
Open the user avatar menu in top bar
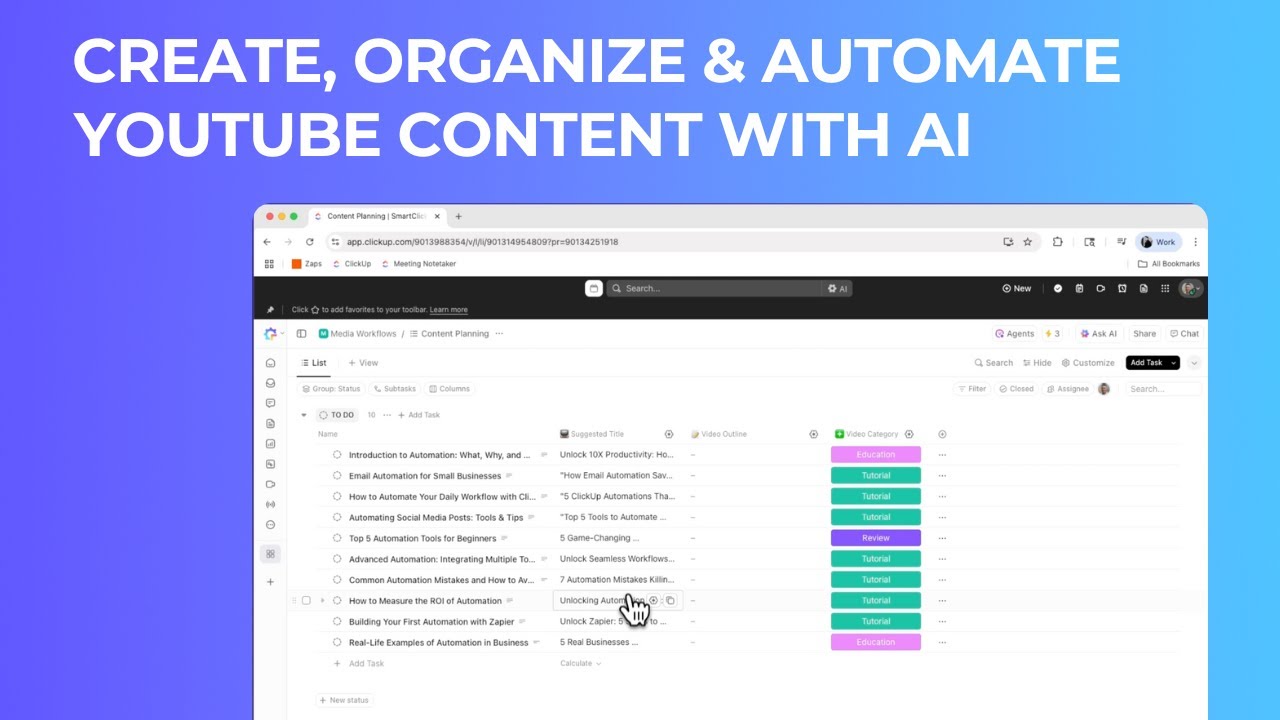point(1190,288)
